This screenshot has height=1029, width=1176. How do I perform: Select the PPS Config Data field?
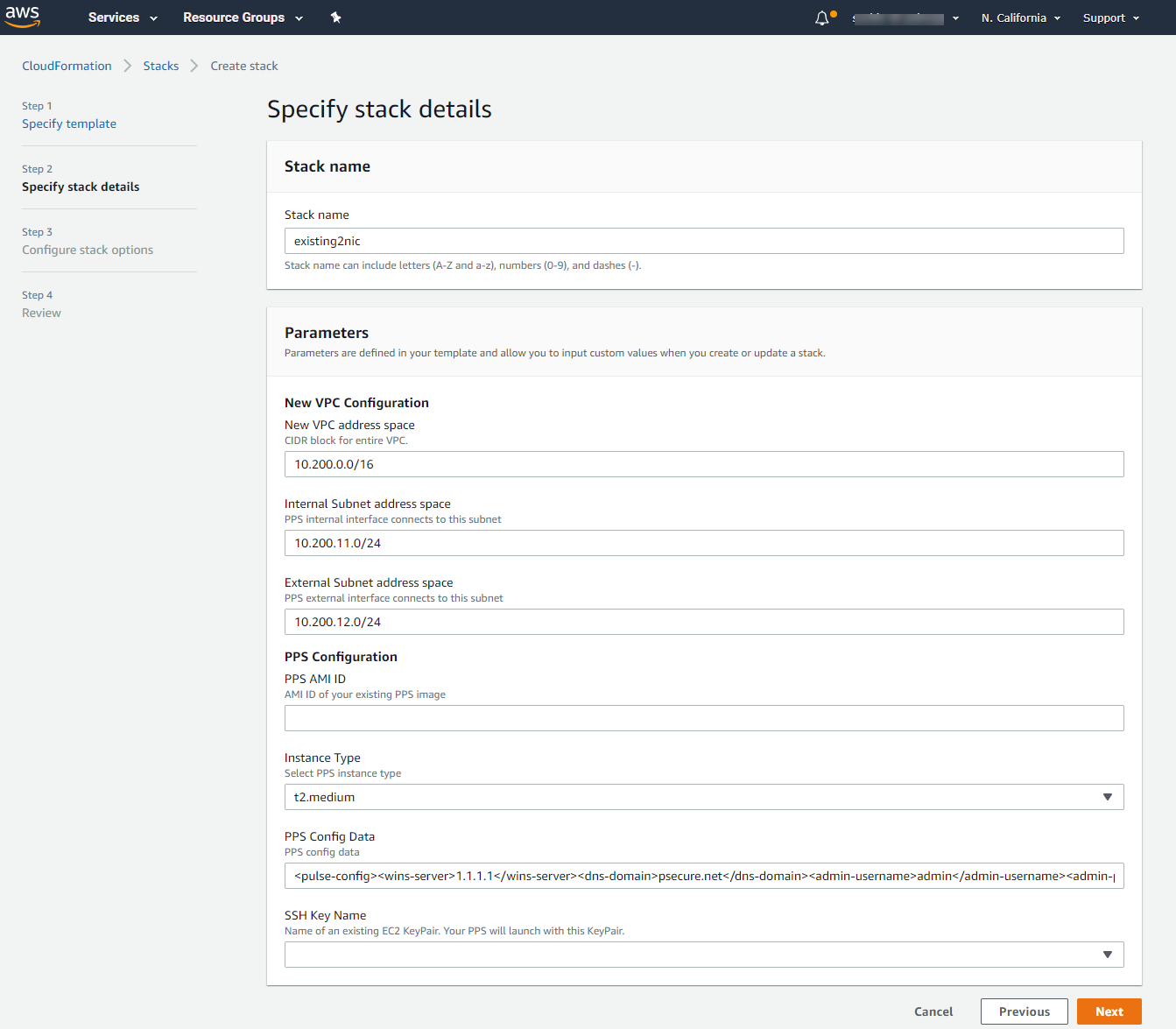point(703,875)
